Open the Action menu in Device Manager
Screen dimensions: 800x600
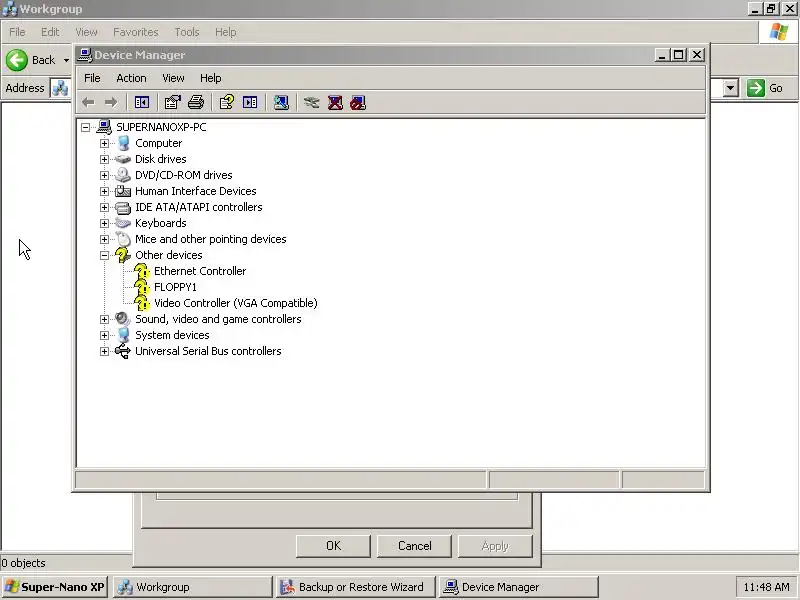click(x=131, y=78)
